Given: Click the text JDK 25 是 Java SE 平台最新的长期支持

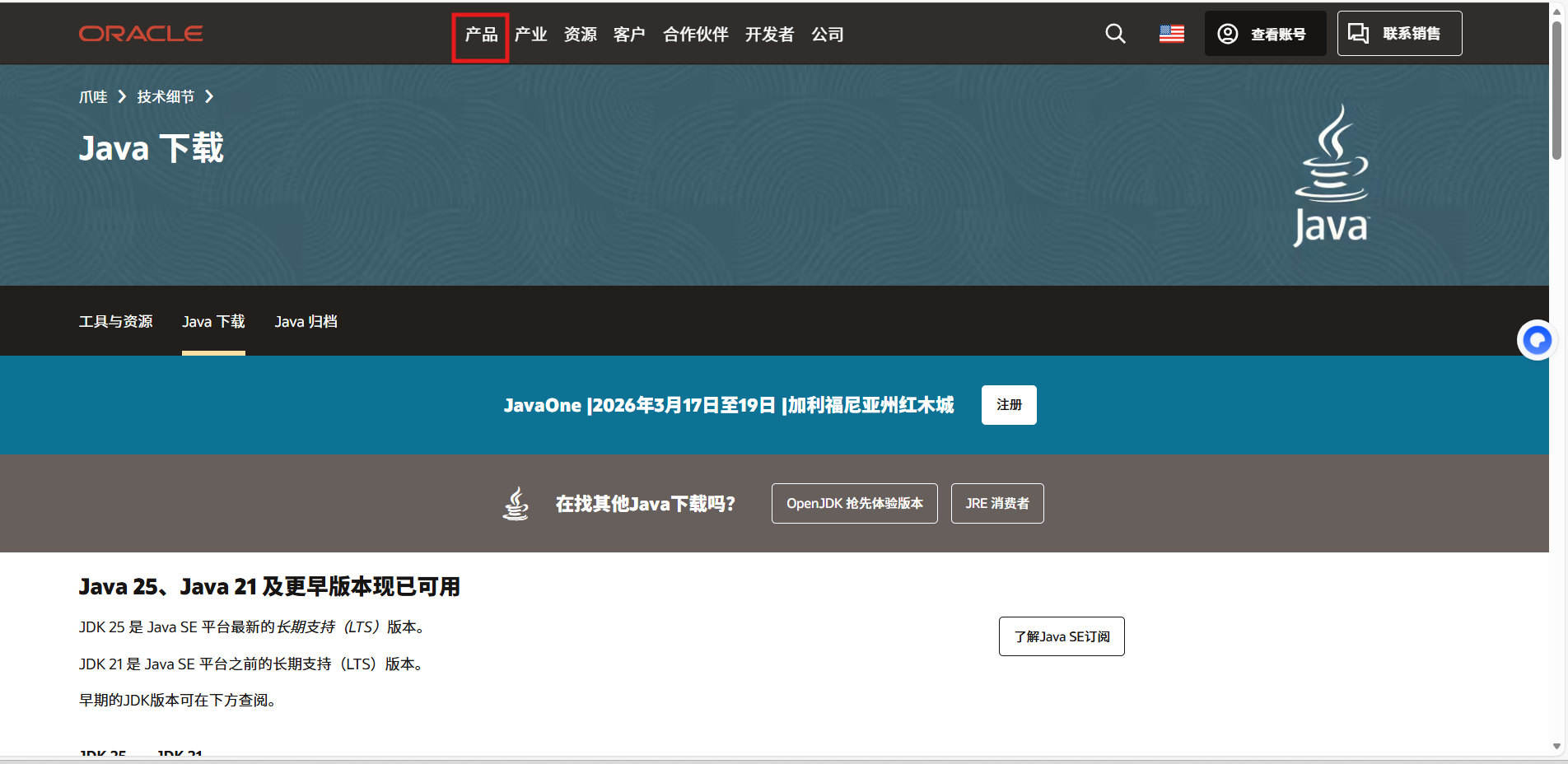Looking at the screenshot, I should pyautogui.click(x=251, y=627).
